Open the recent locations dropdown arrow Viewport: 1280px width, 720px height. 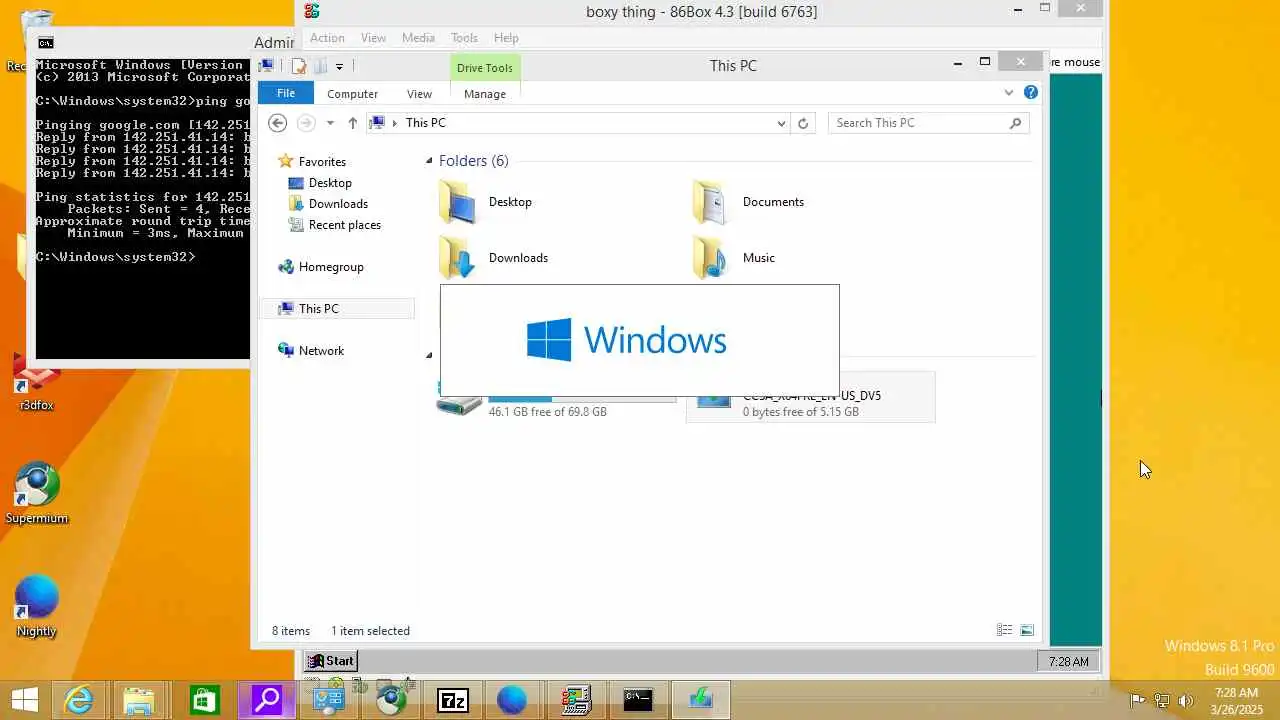pos(330,123)
